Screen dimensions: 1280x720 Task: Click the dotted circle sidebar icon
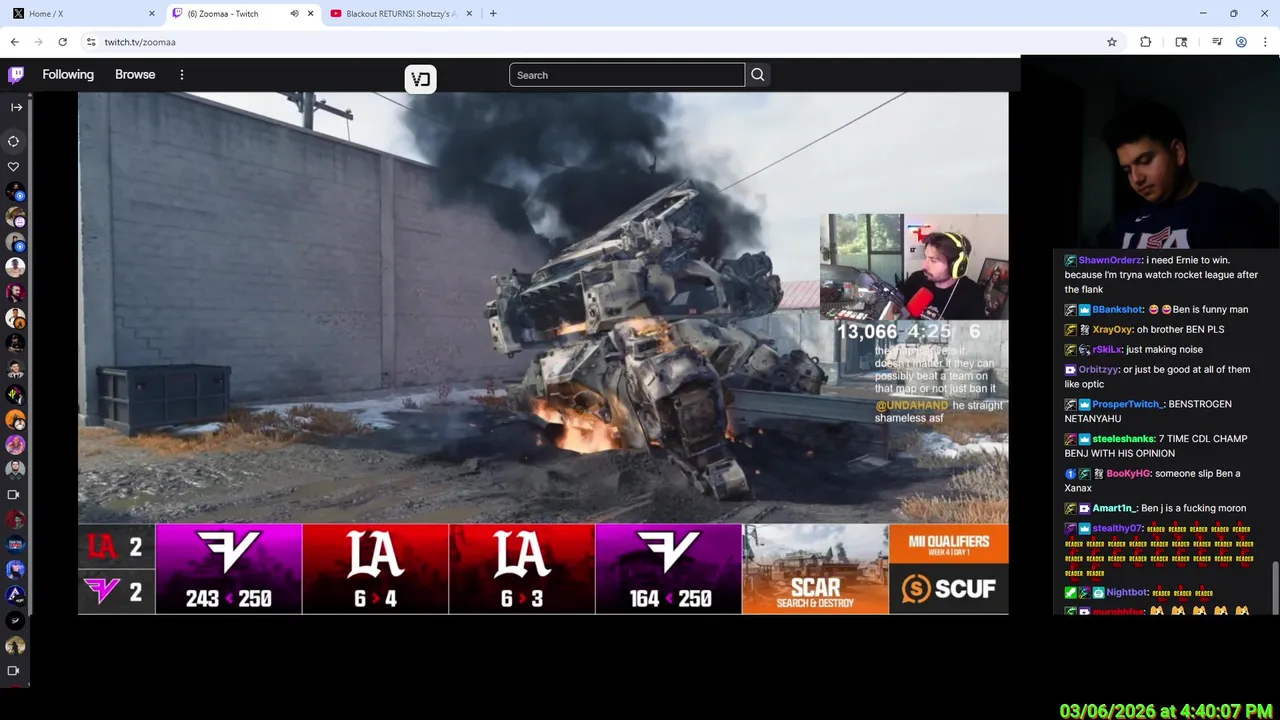click(14, 141)
